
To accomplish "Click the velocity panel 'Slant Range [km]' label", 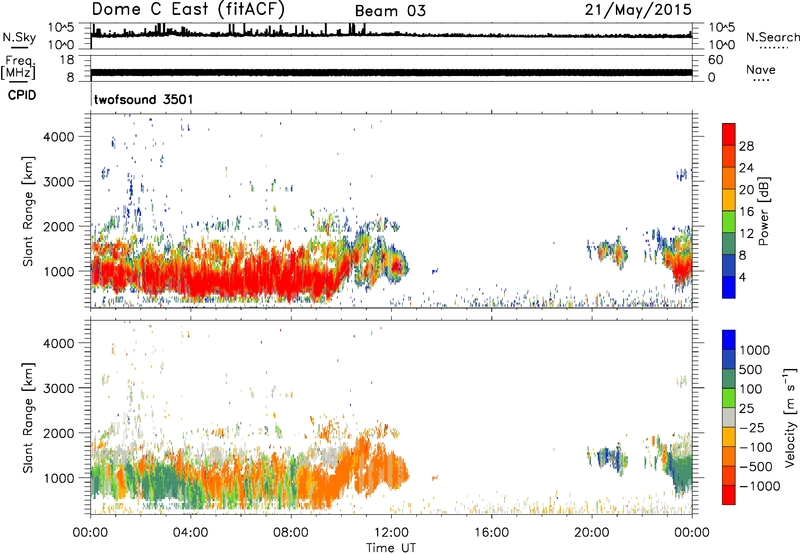I will tap(28, 418).
